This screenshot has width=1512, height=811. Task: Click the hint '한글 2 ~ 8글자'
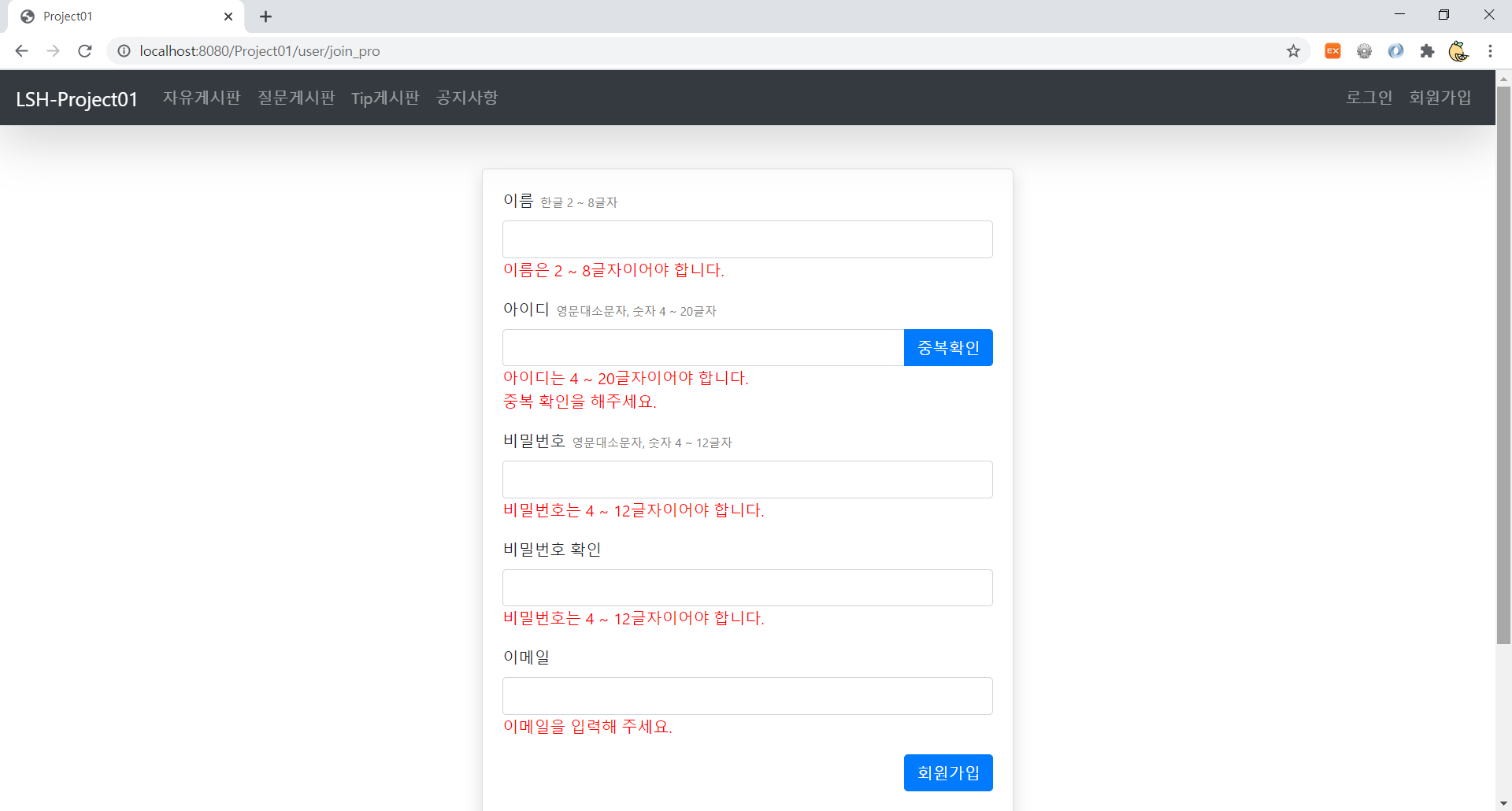point(579,202)
